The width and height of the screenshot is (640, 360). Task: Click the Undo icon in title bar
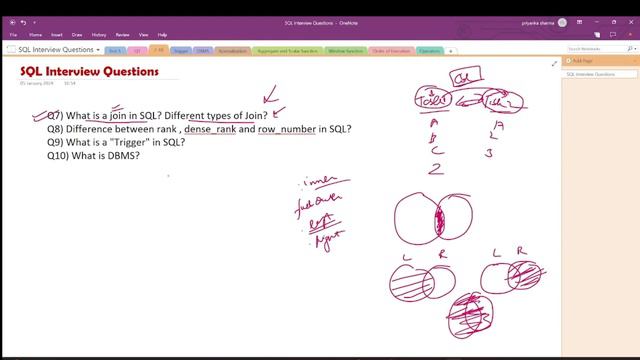point(23,22)
